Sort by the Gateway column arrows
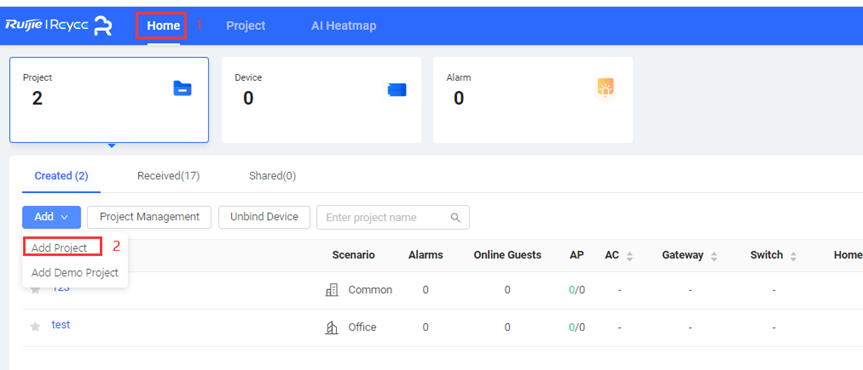 click(714, 256)
